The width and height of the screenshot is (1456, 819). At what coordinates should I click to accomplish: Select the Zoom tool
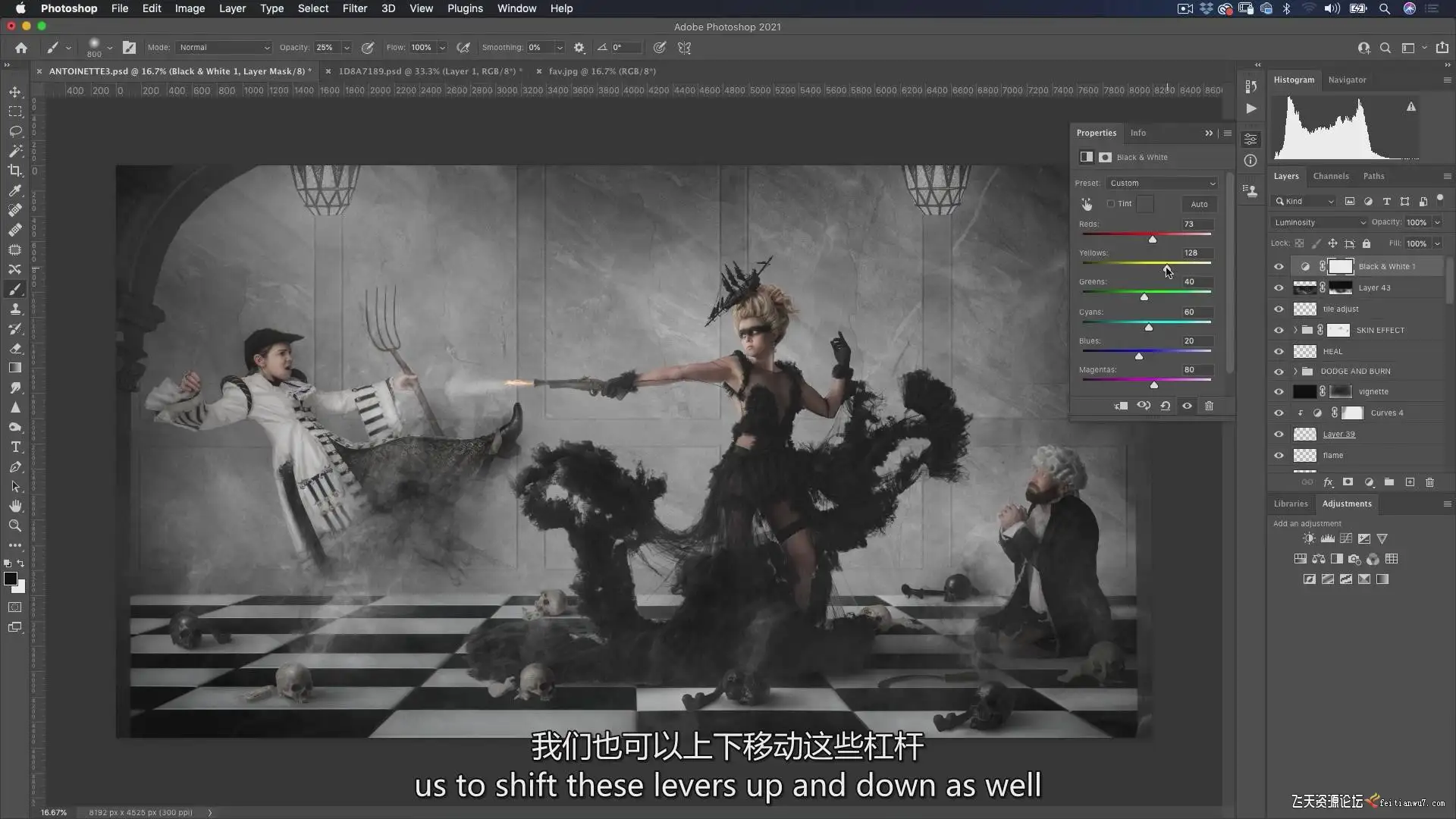click(15, 526)
